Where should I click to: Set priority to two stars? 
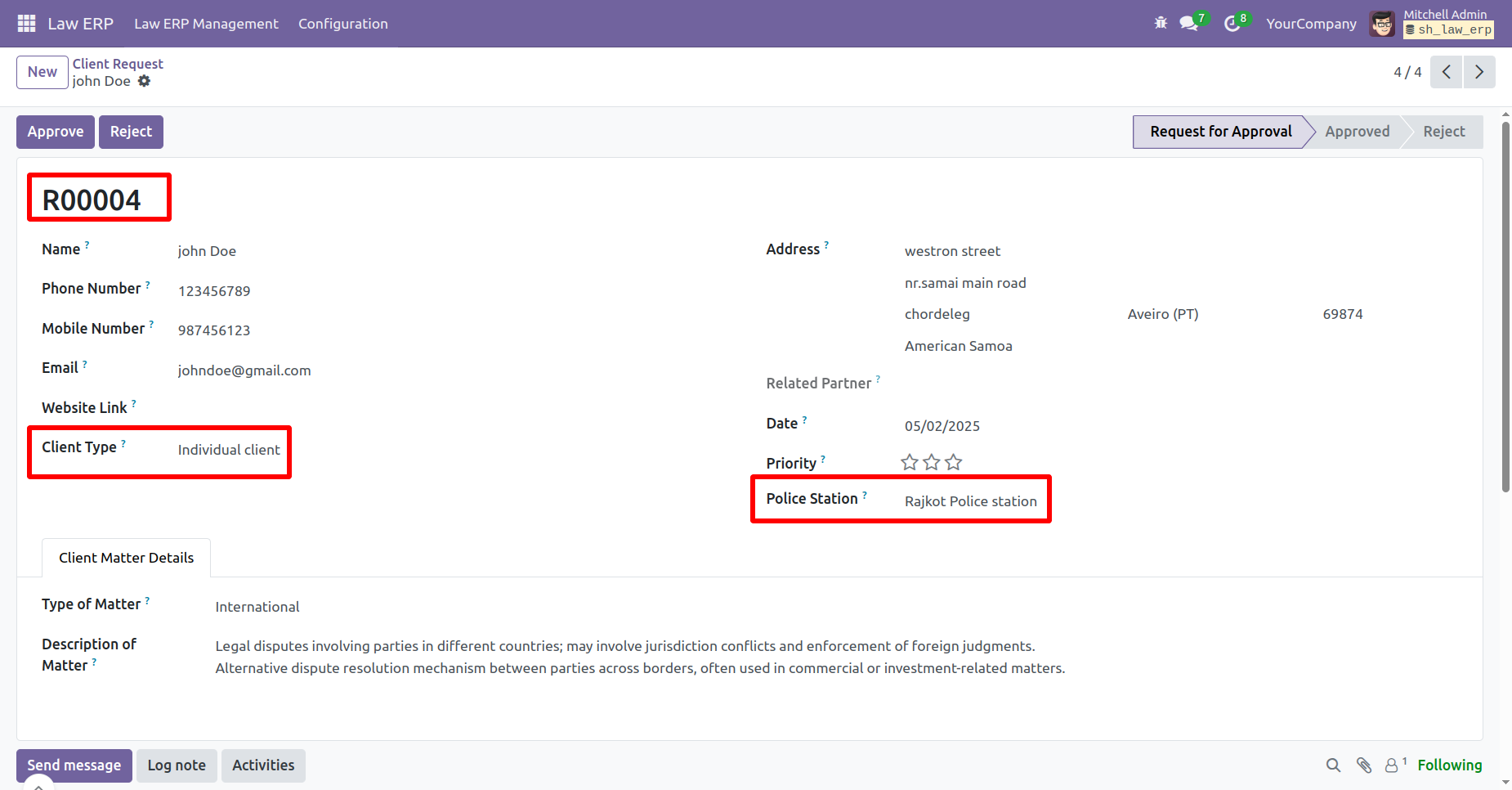click(932, 463)
